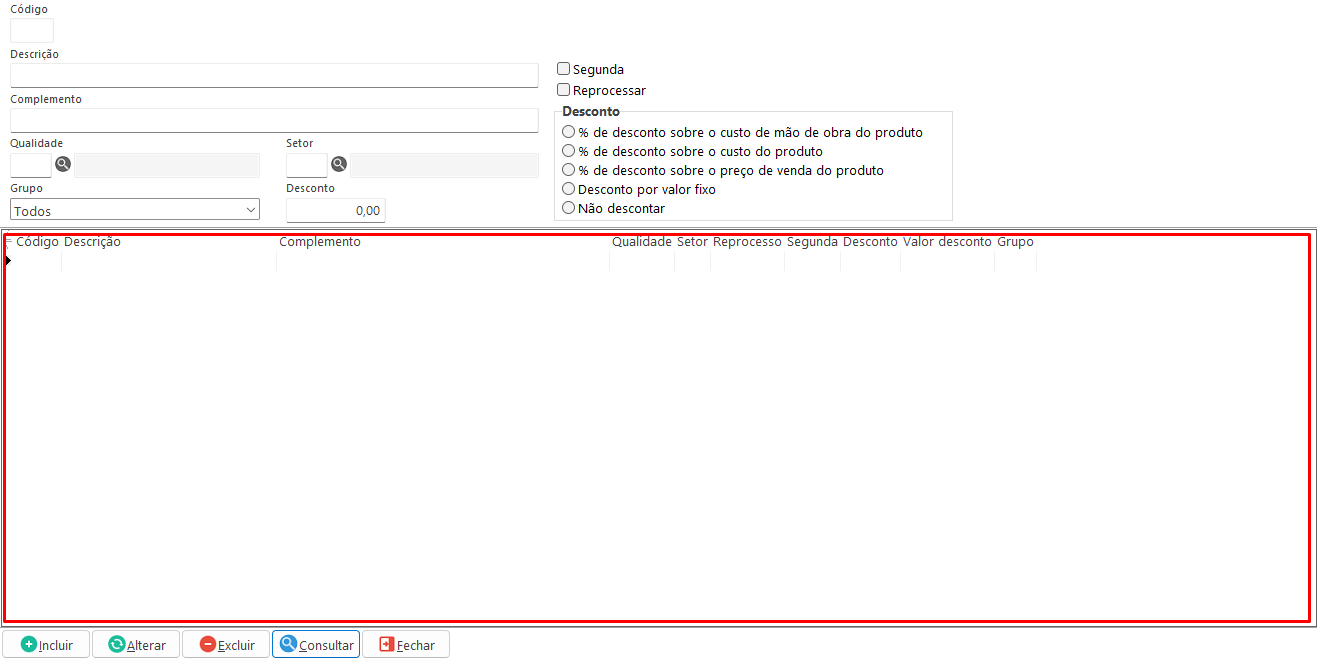This screenshot has height=659, width=1317.
Task: Select 'Desconto por valor fixo' option
Action: click(569, 189)
